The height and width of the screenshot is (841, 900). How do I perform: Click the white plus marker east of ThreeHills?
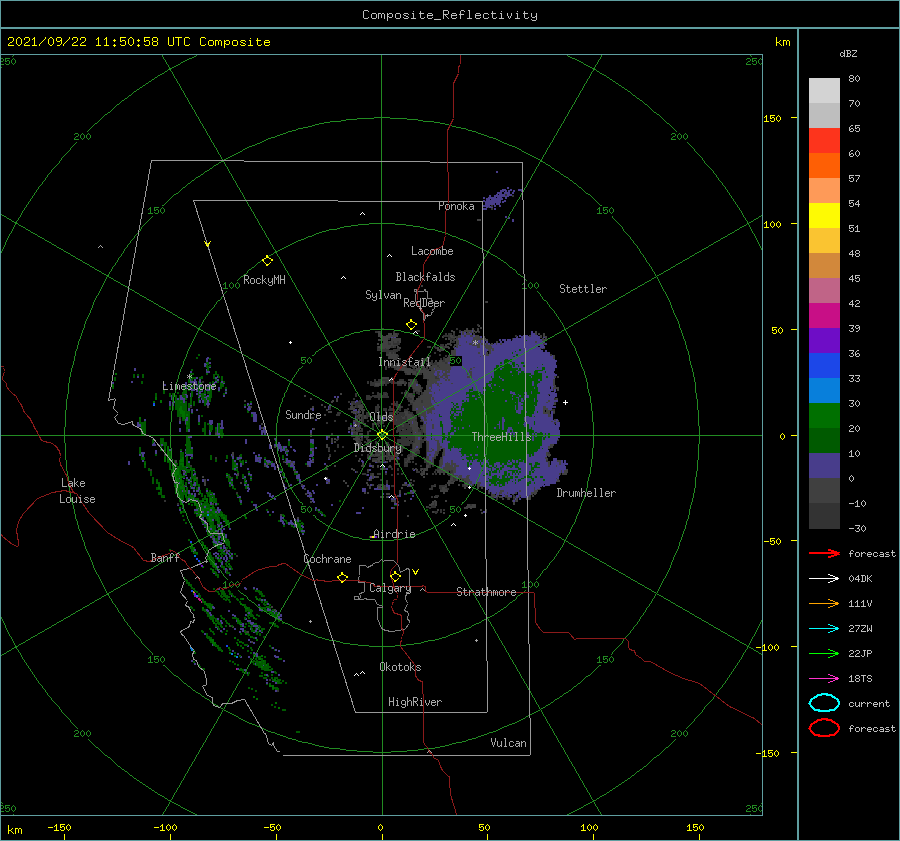coord(565,402)
